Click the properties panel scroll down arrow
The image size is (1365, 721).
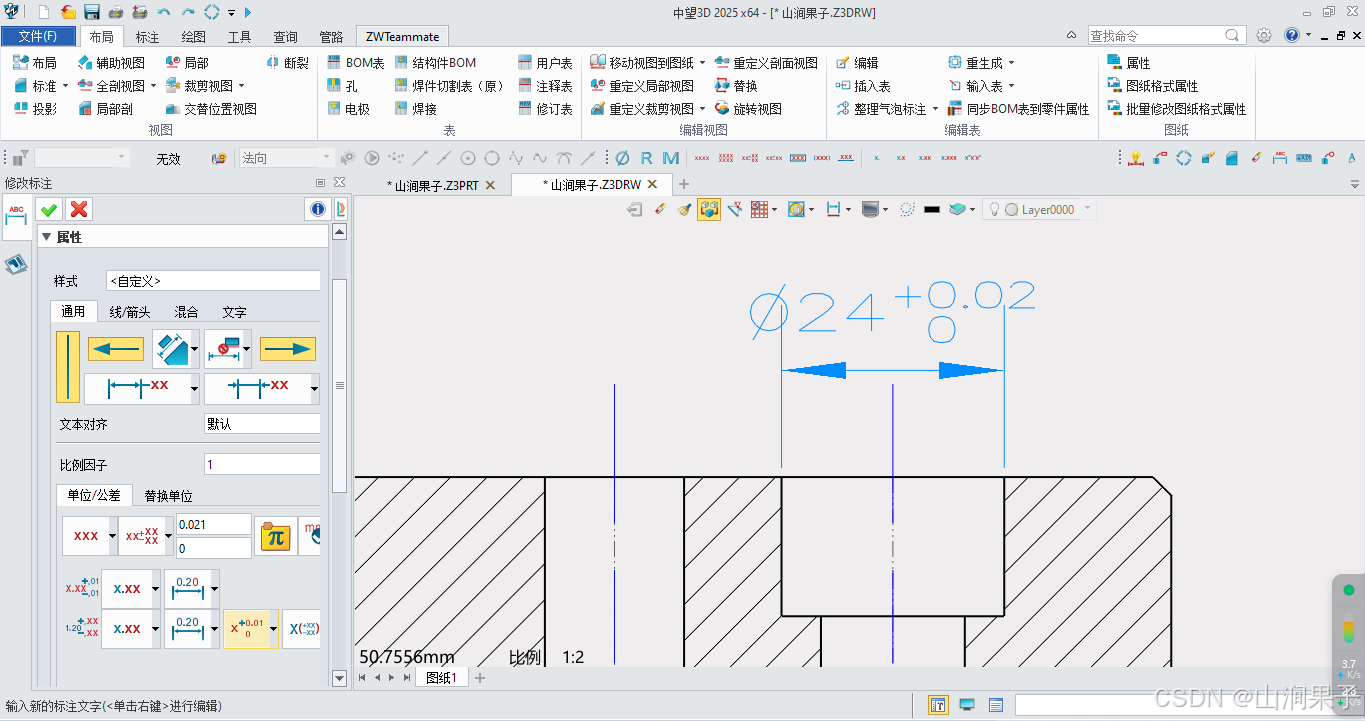tap(339, 678)
